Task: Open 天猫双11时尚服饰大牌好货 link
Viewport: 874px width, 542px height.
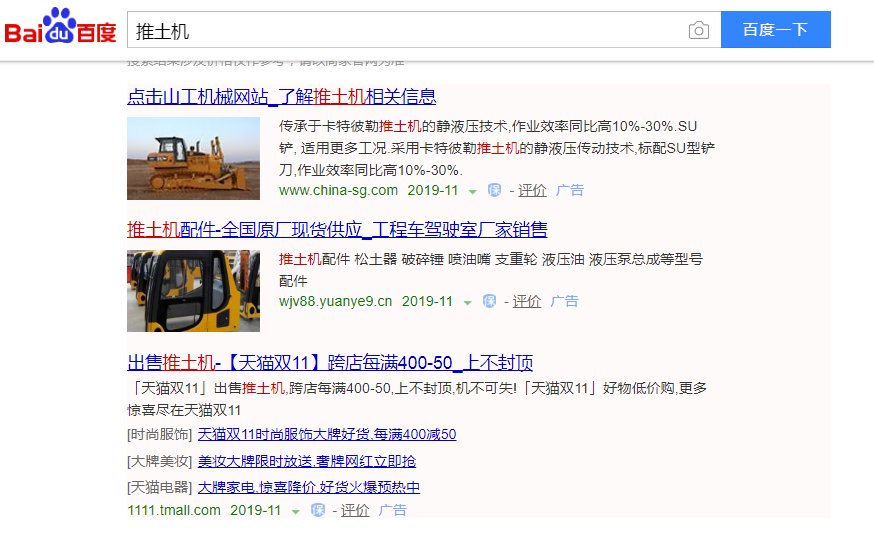Action: (327, 434)
